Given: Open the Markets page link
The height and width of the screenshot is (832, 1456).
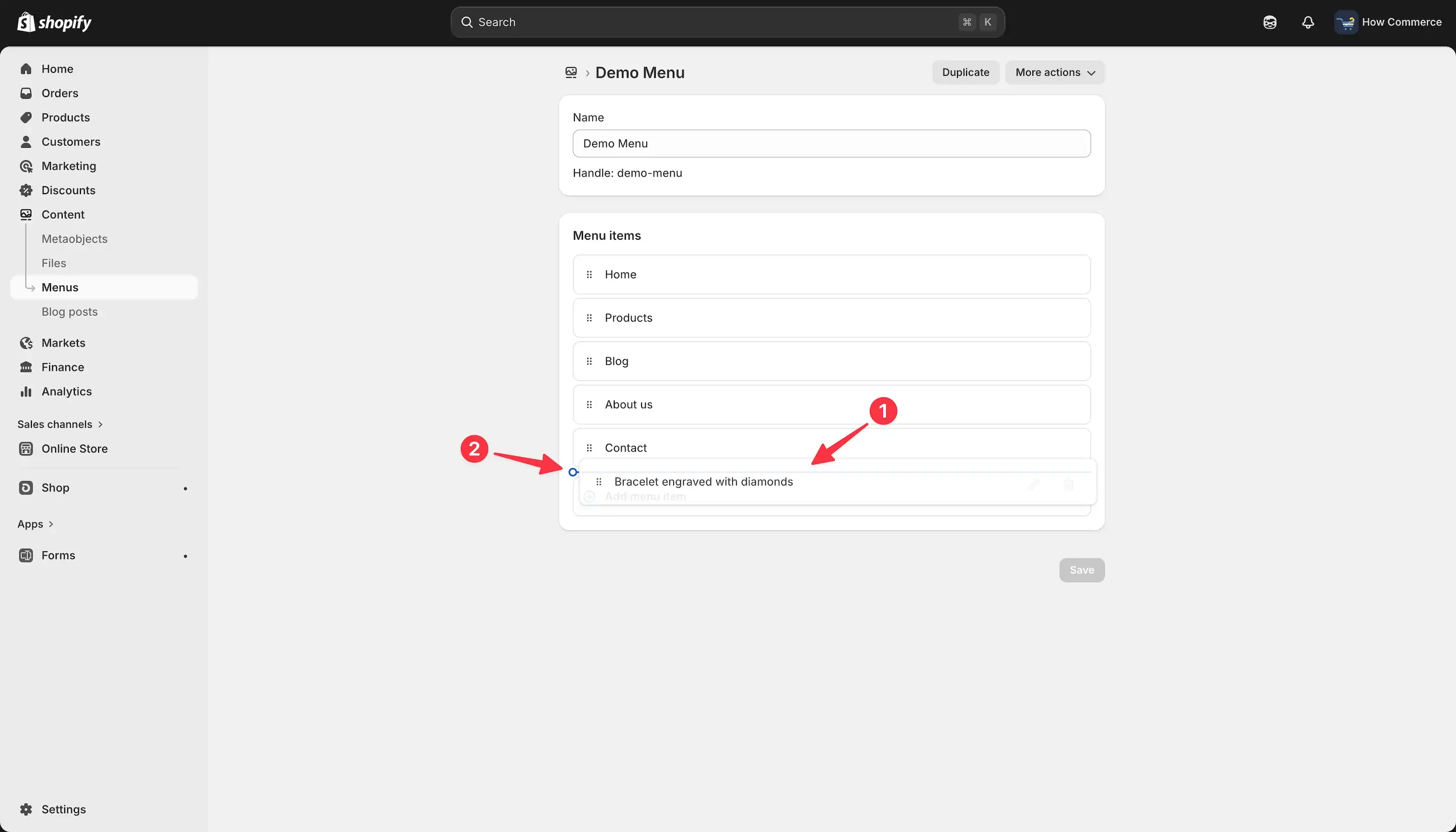Looking at the screenshot, I should [x=63, y=343].
